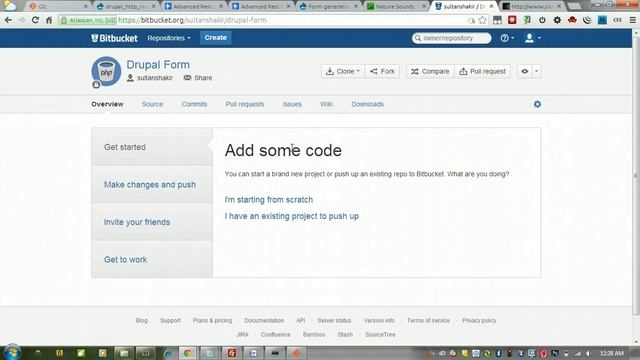Open the Repositories dropdown menu
Screen dimensions: 640x360
(169, 38)
